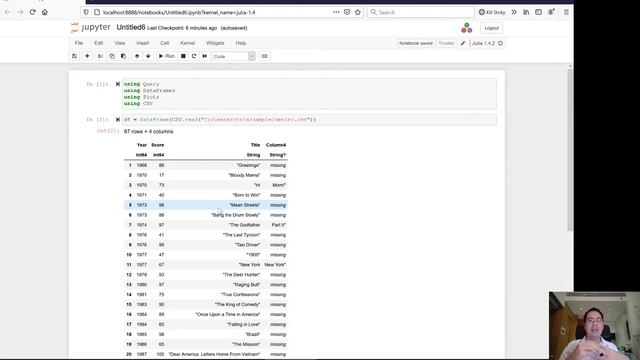Open the page actions three-dot menu

(x=336, y=12)
